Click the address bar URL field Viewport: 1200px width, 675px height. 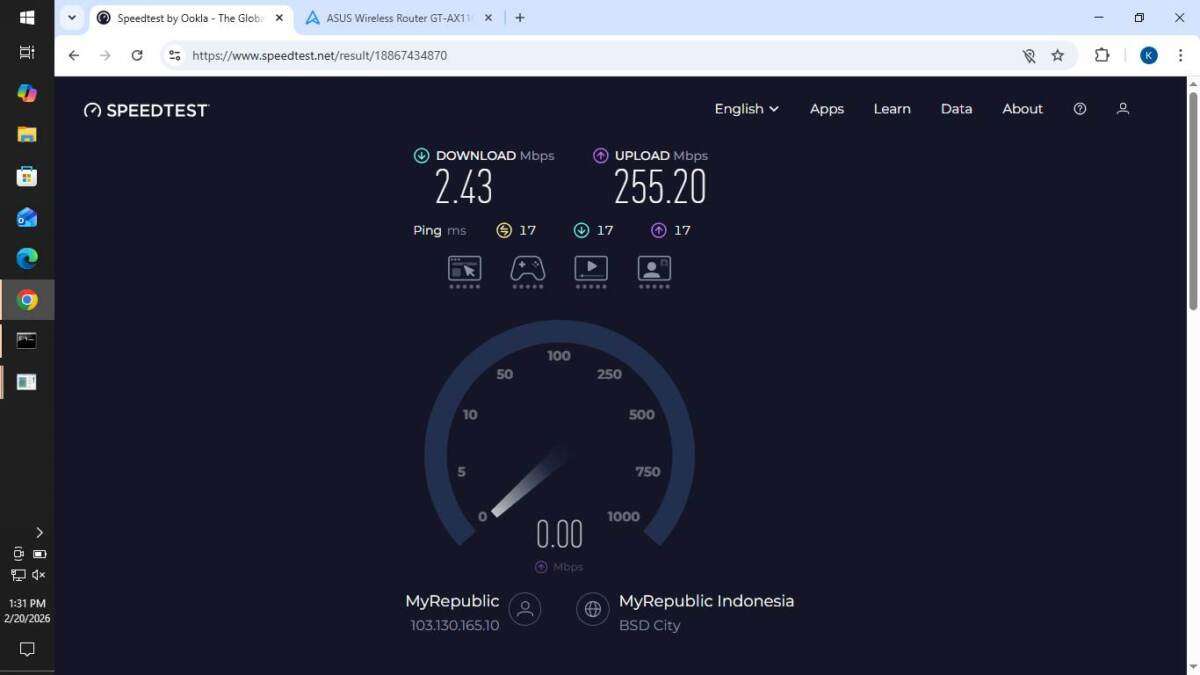[x=600, y=56]
